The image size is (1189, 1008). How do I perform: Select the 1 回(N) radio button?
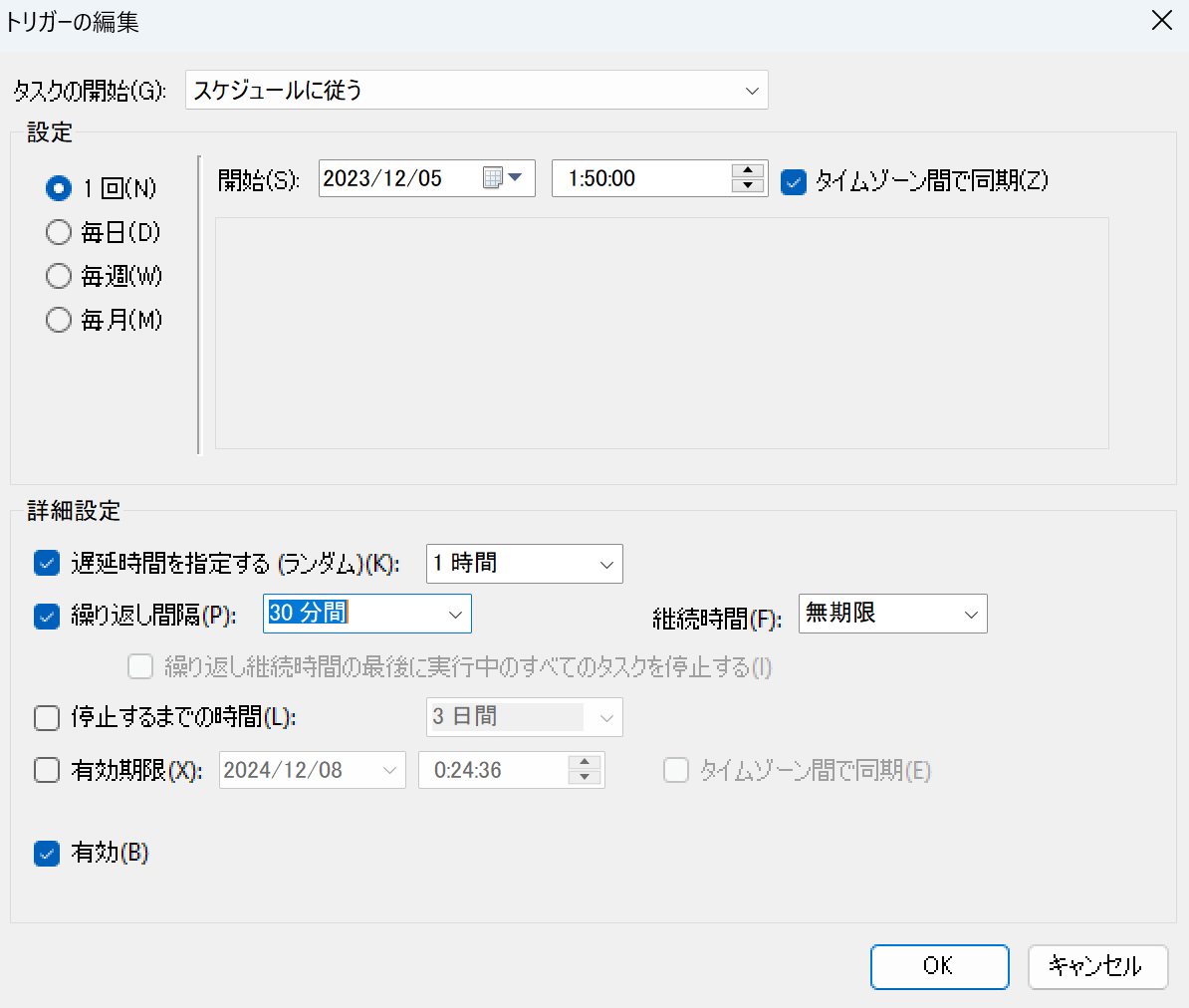tap(59, 188)
